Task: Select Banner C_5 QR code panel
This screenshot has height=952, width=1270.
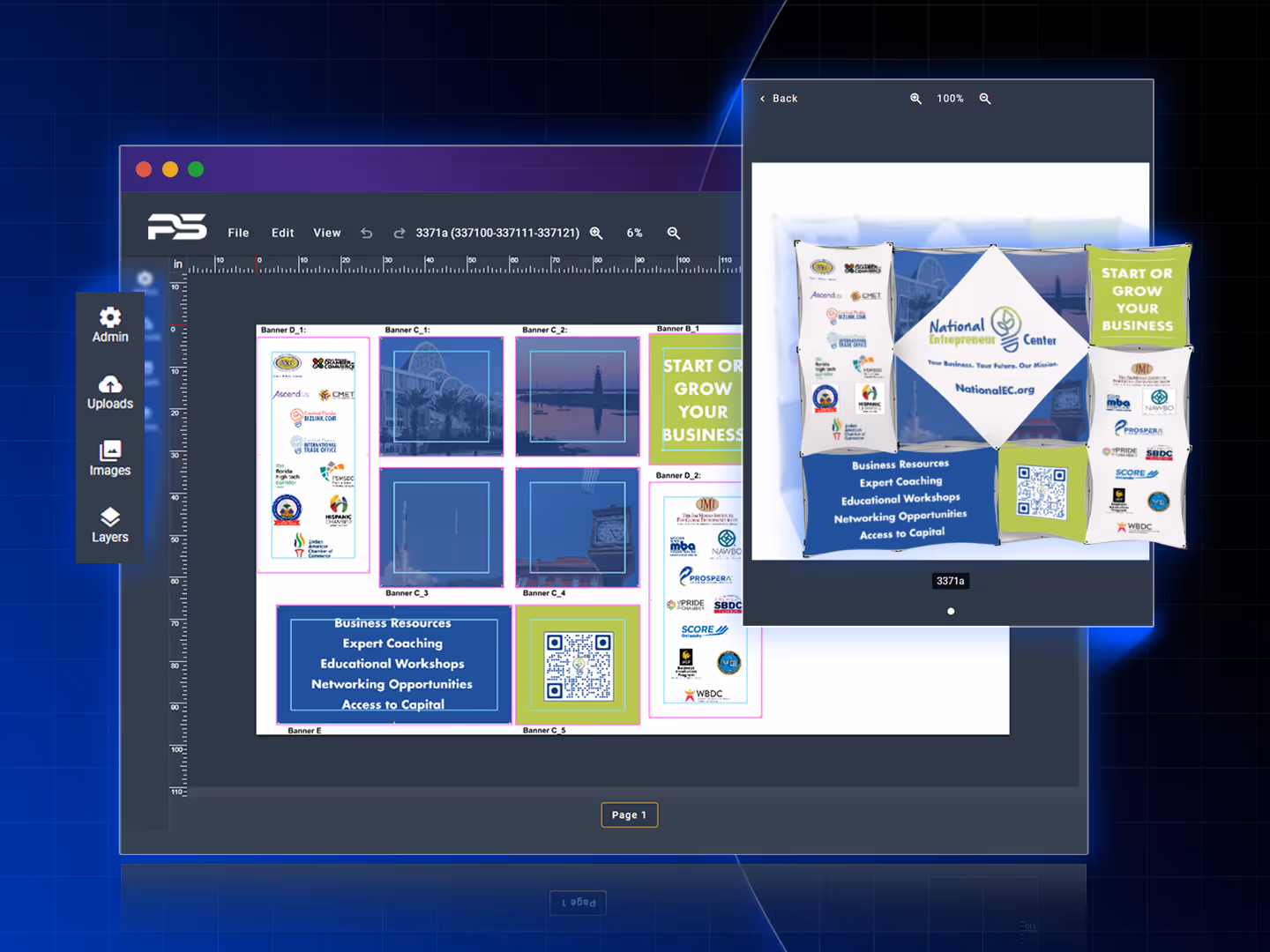Action: point(578,665)
